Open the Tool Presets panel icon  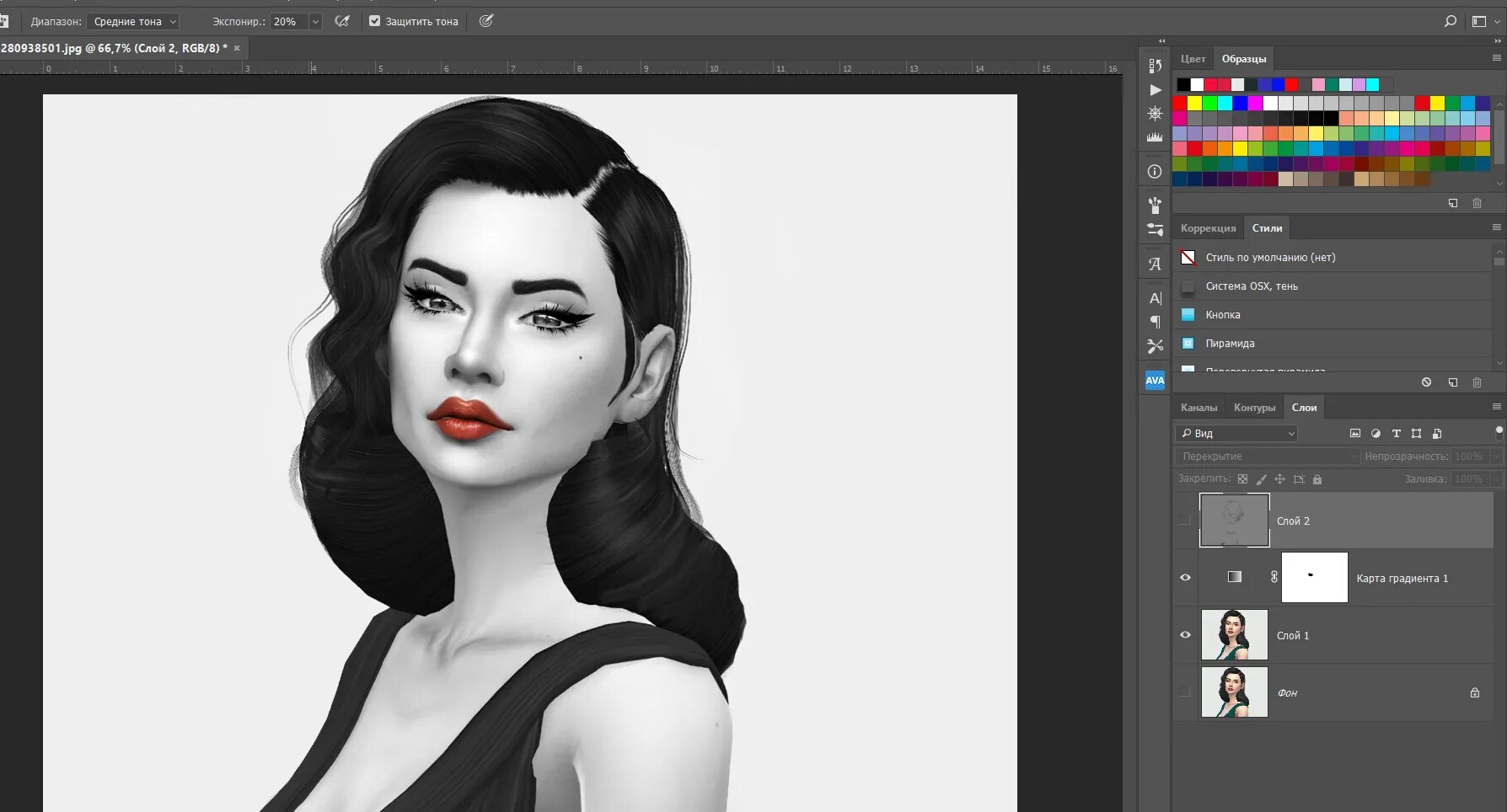pyautogui.click(x=1155, y=346)
